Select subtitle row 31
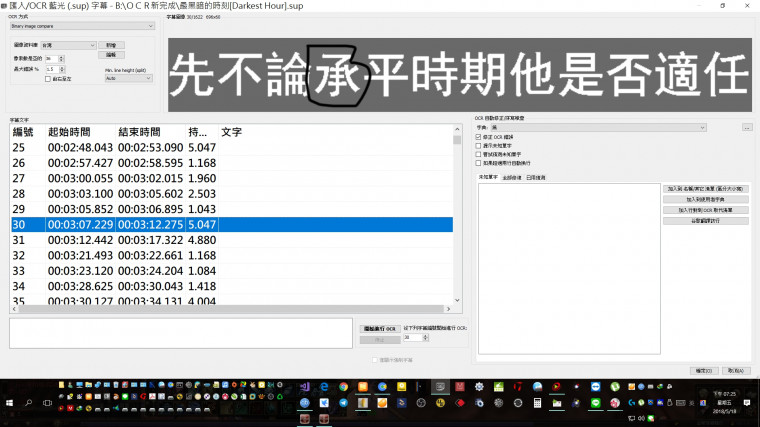The image size is (760, 427). point(232,240)
